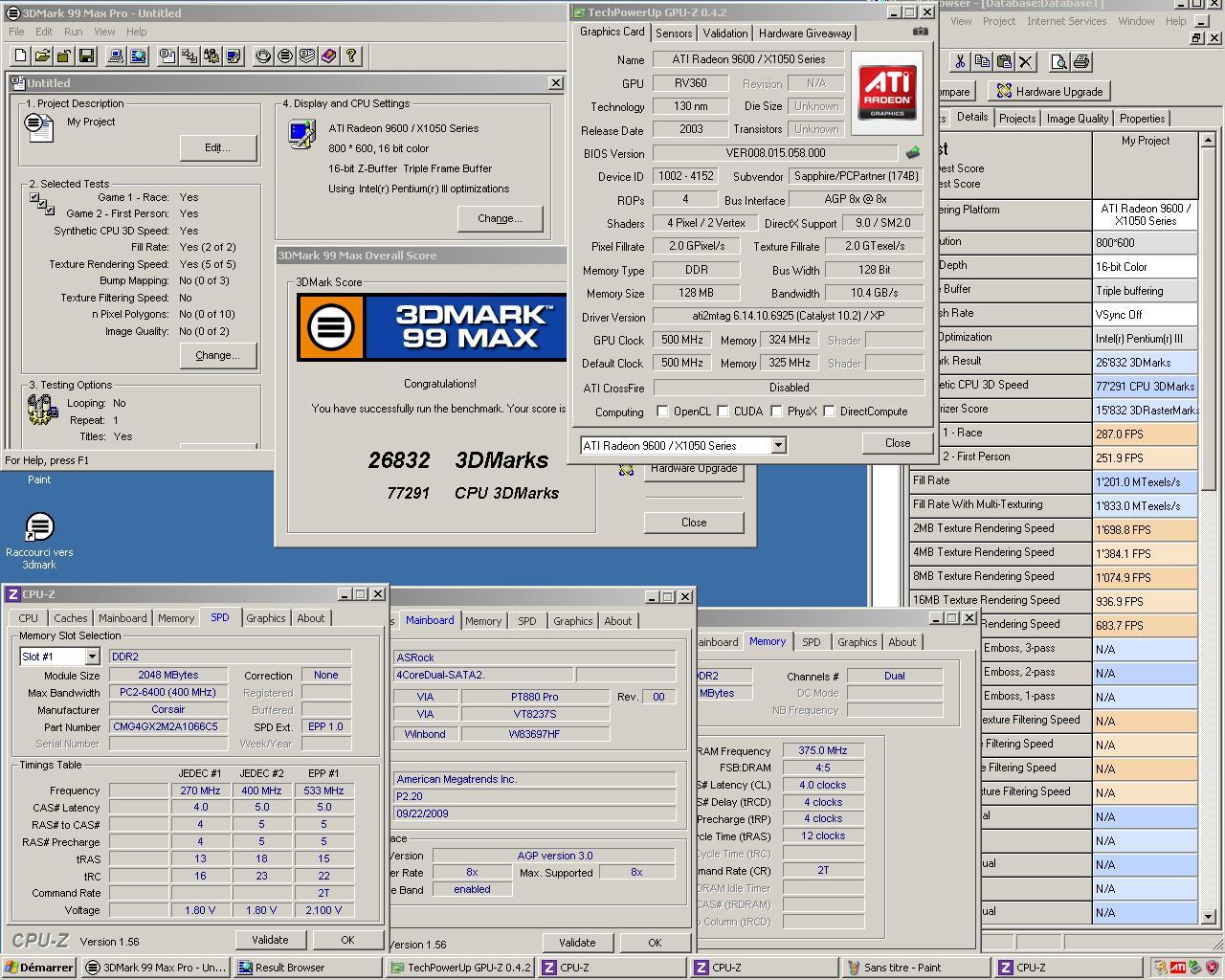Click the Démarrer start button
The height and width of the screenshot is (980, 1225).
click(x=39, y=968)
